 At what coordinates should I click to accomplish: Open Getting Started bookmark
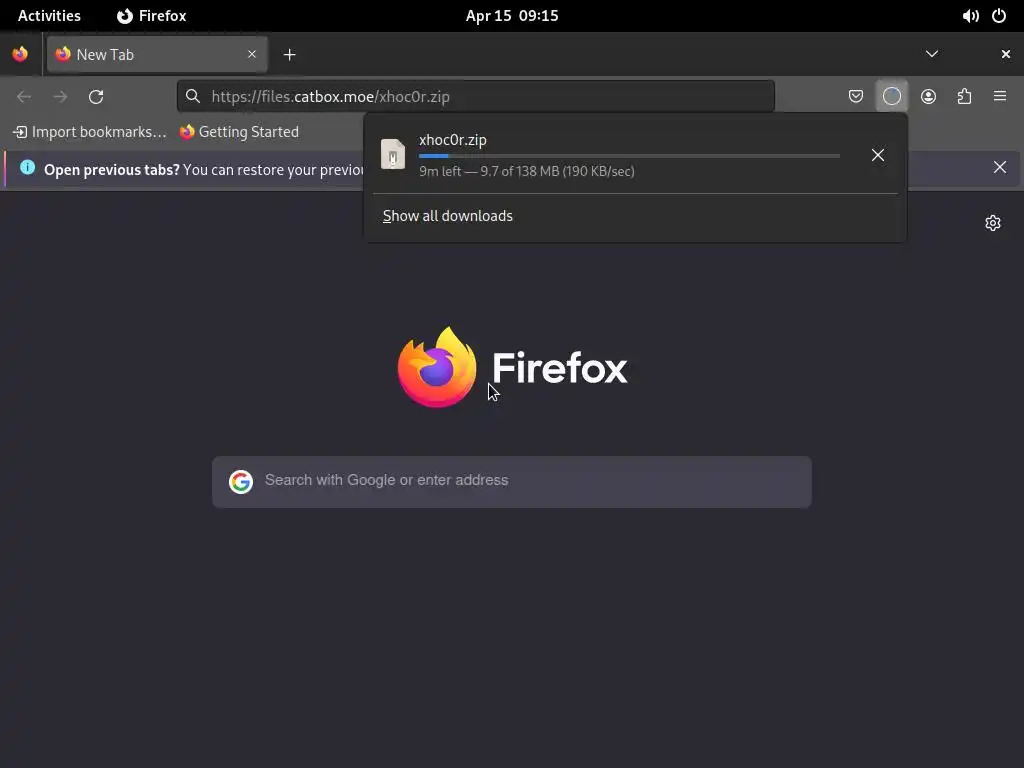(239, 132)
